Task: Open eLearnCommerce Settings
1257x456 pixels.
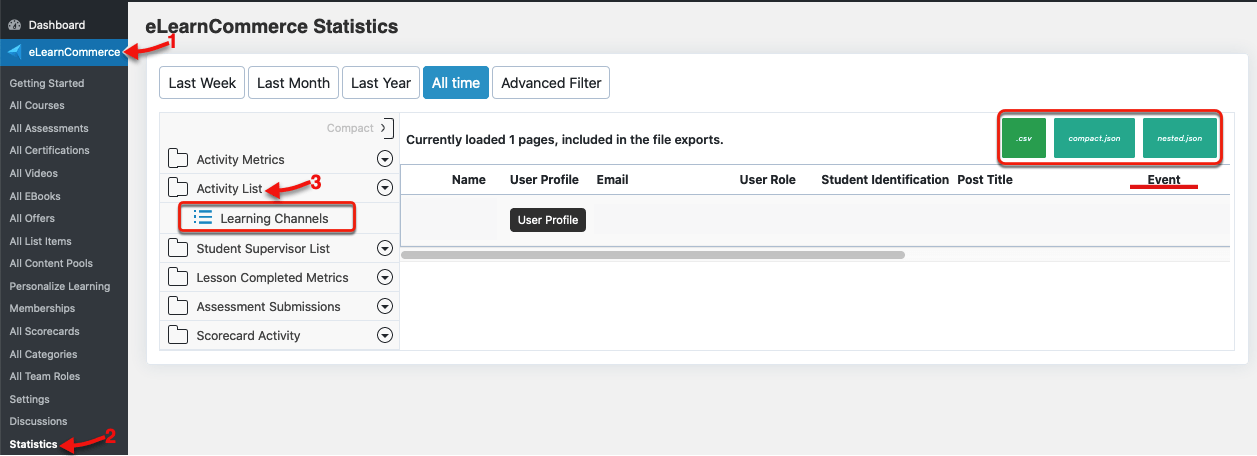Action: 30,399
